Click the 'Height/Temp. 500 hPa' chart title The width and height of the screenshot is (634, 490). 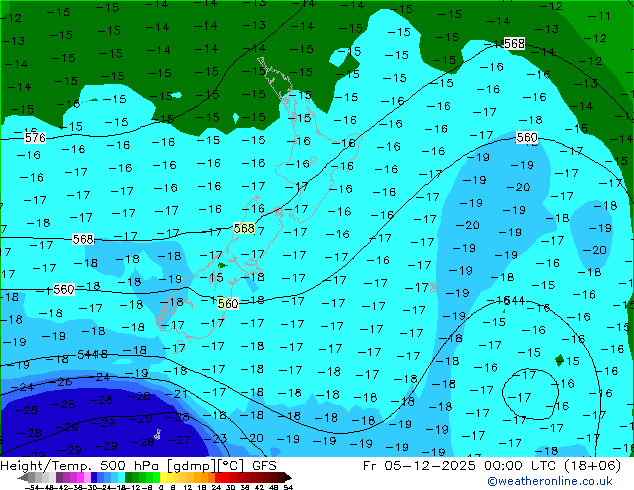[x=82, y=466]
